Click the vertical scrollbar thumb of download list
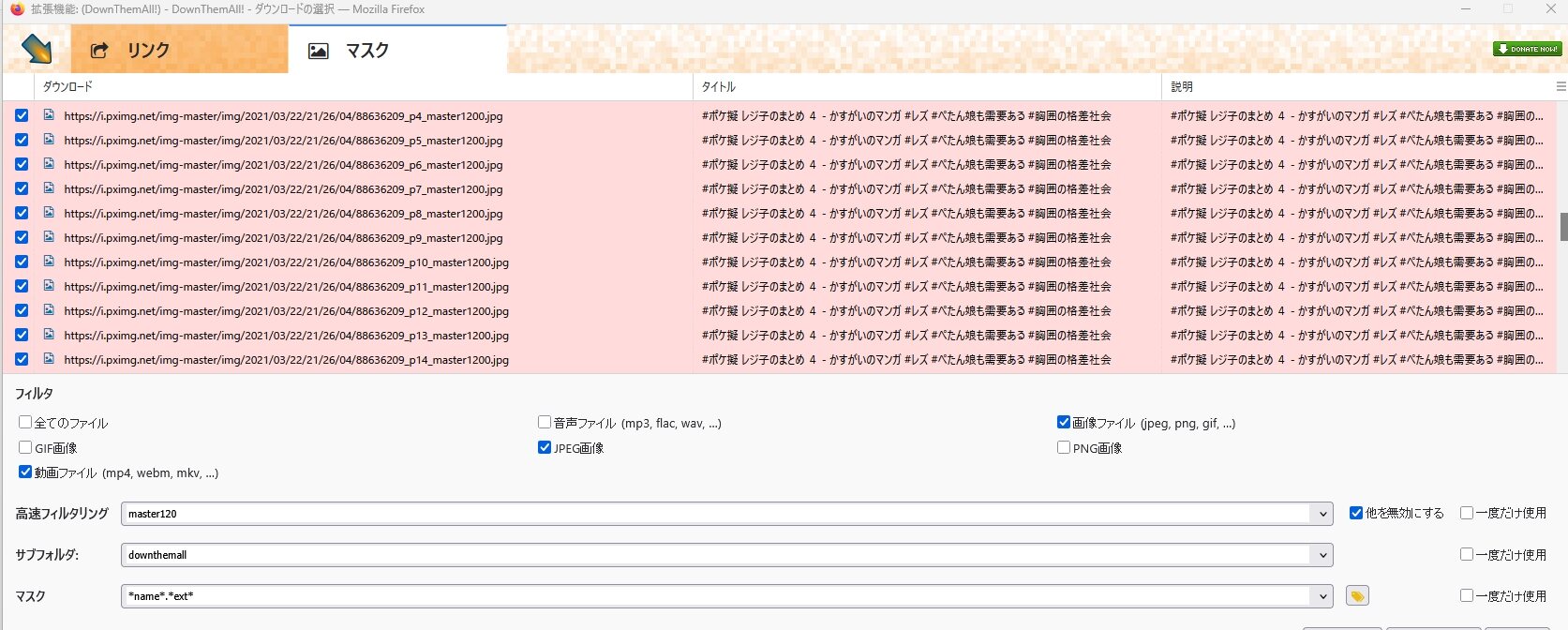This screenshot has height=630, width=1568. tap(1563, 227)
